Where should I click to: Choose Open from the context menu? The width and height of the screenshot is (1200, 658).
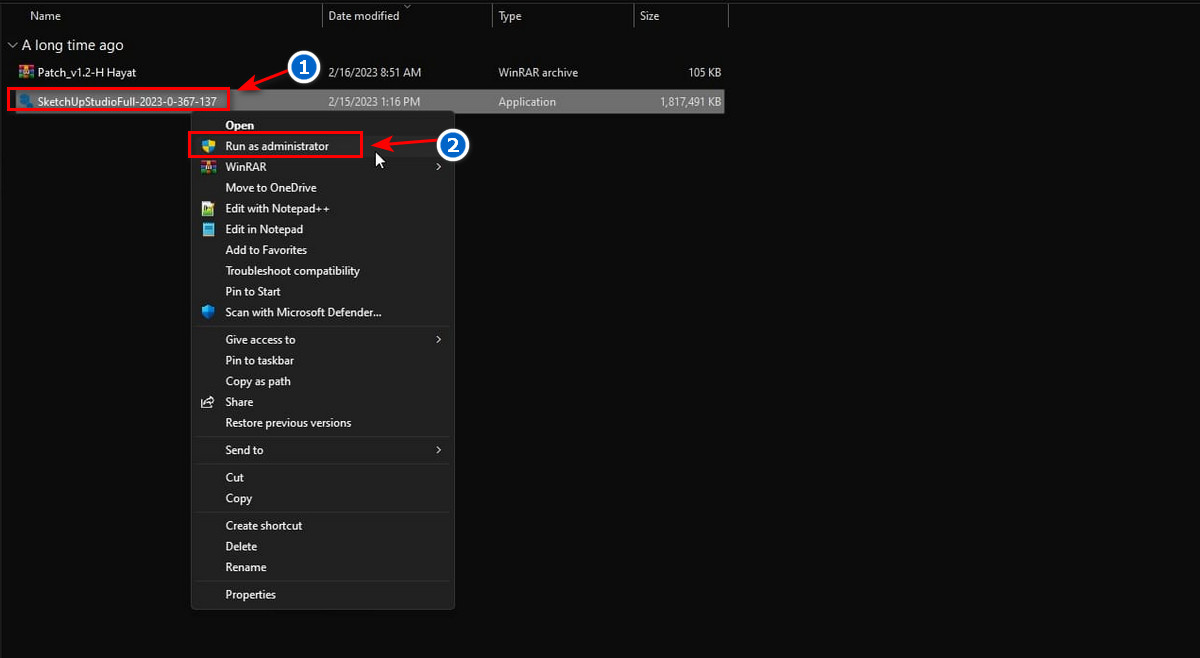pos(240,125)
